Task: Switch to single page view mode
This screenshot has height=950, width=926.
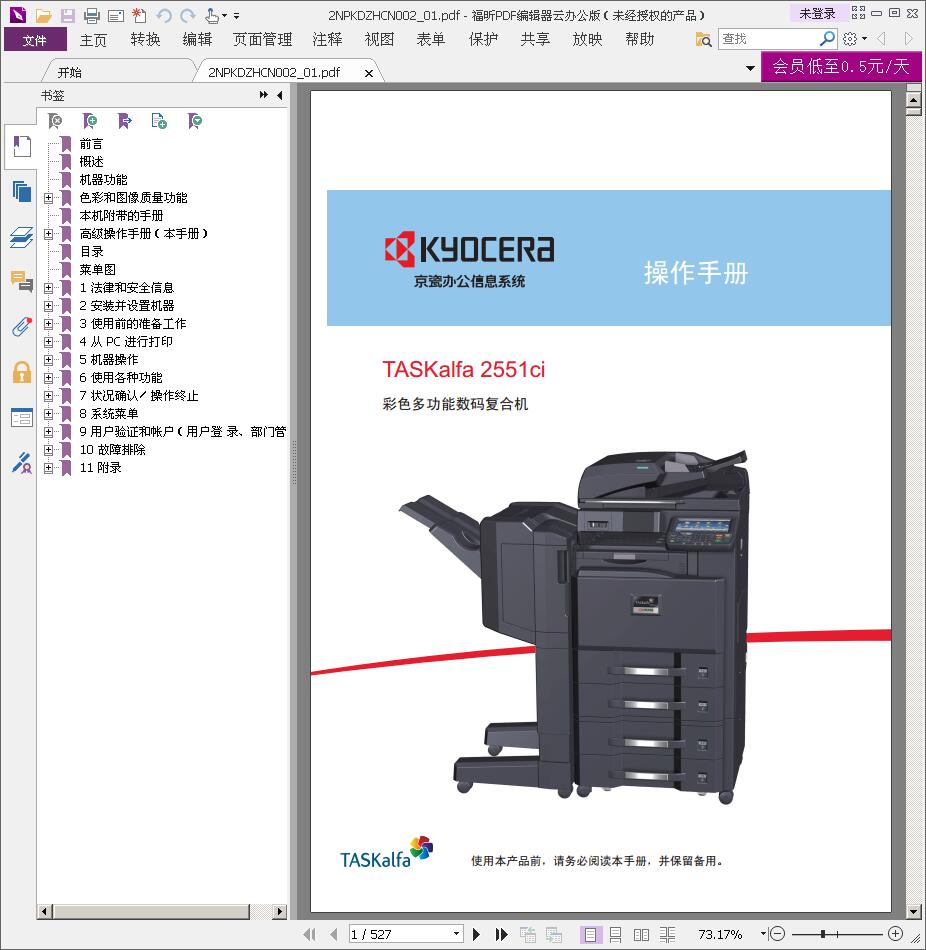Action: point(590,934)
